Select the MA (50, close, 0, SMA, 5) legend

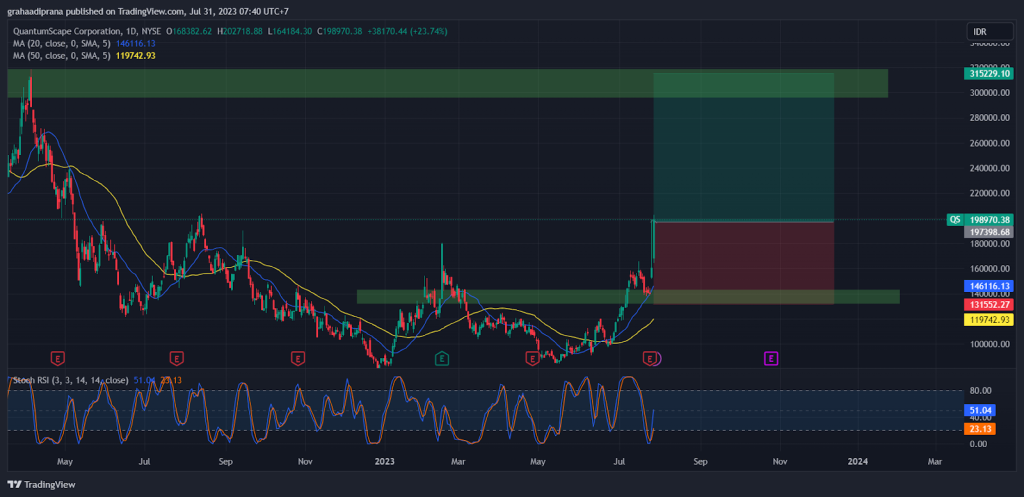click(63, 56)
